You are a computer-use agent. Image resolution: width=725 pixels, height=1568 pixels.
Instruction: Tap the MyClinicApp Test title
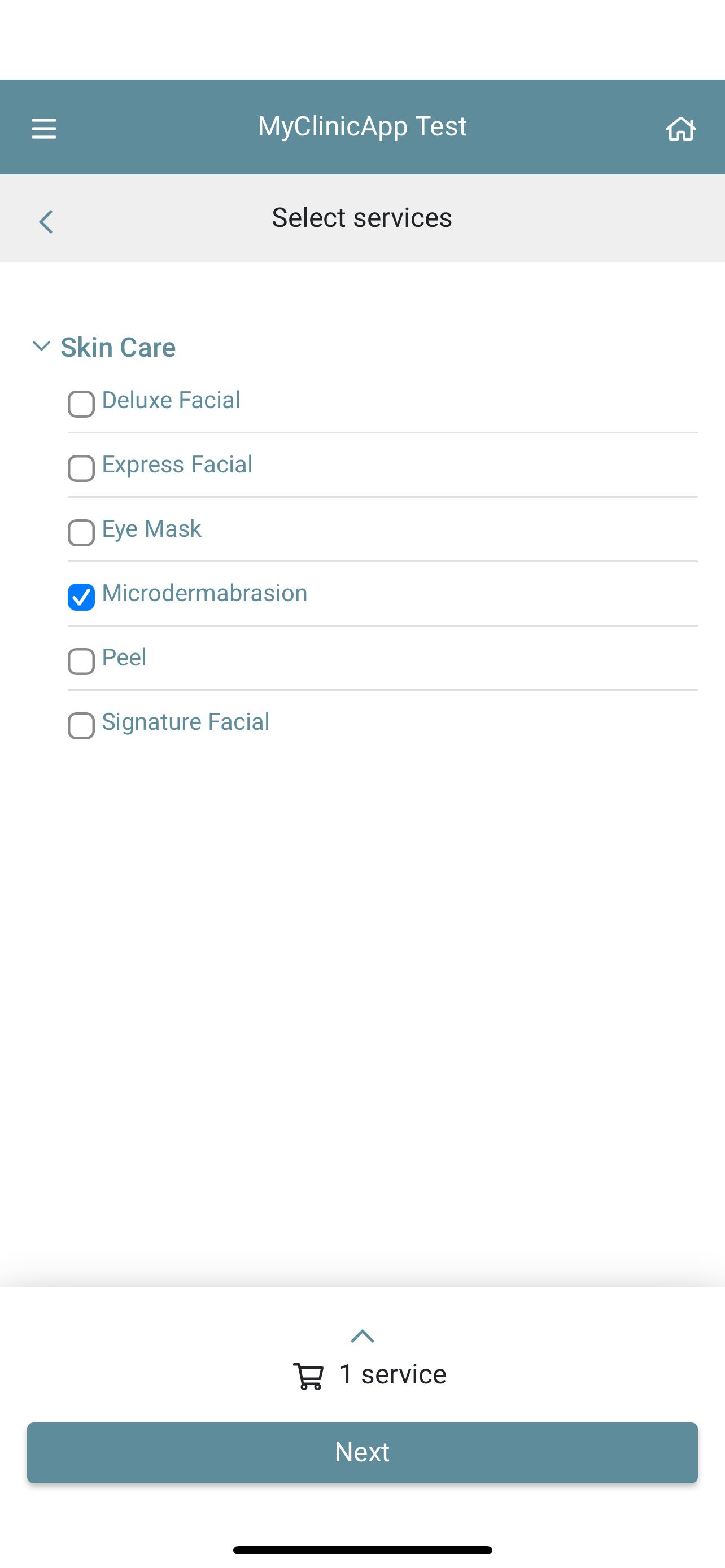point(362,126)
